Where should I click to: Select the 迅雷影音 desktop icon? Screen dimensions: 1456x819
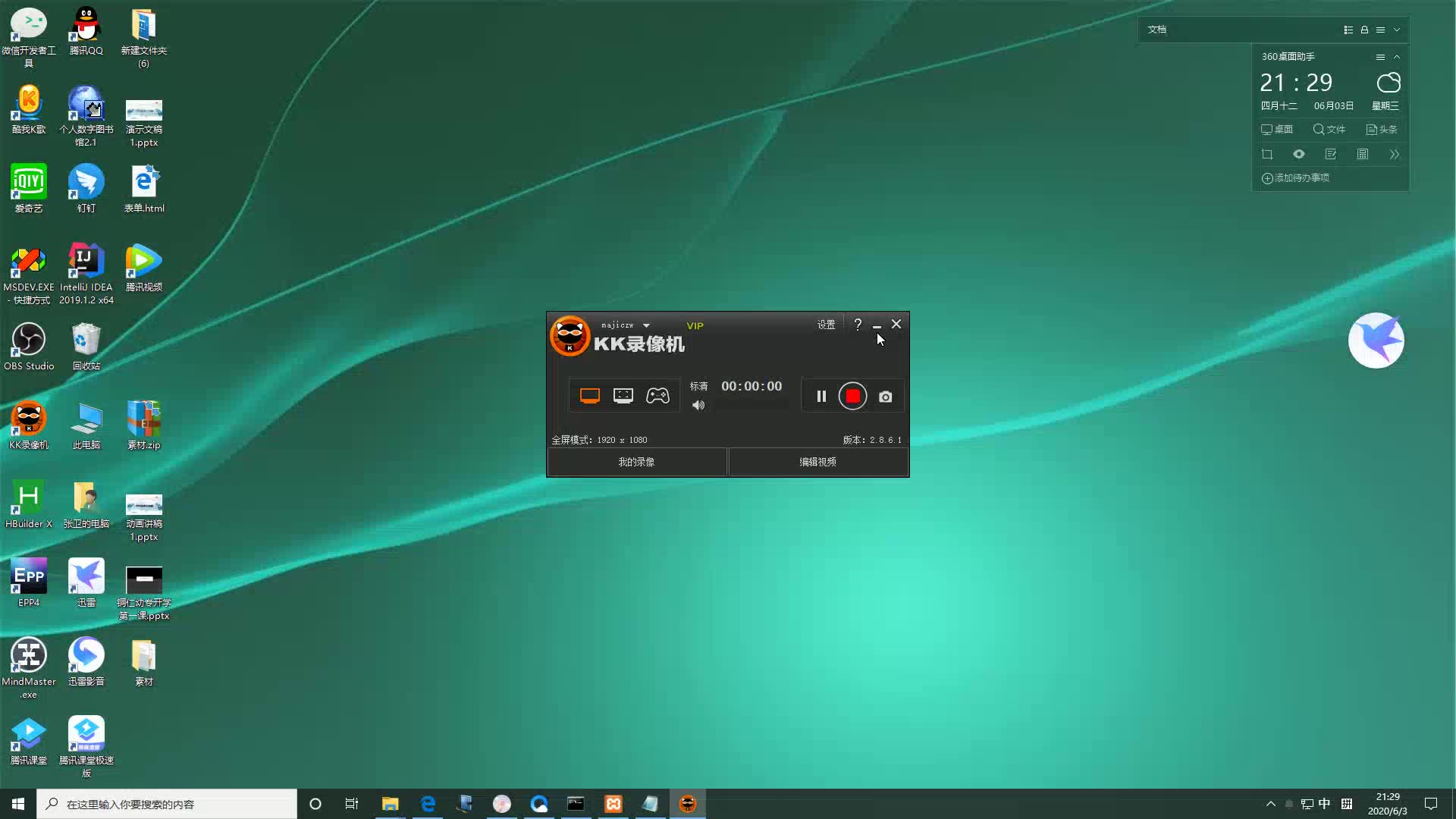[86, 662]
